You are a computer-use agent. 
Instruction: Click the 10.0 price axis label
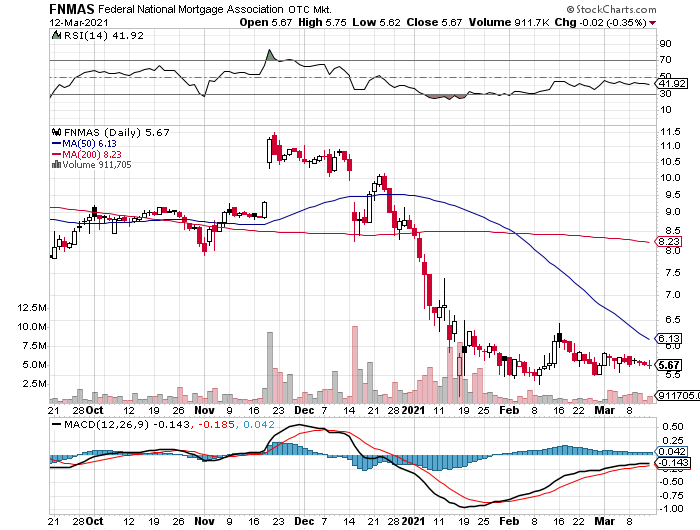tap(670, 178)
